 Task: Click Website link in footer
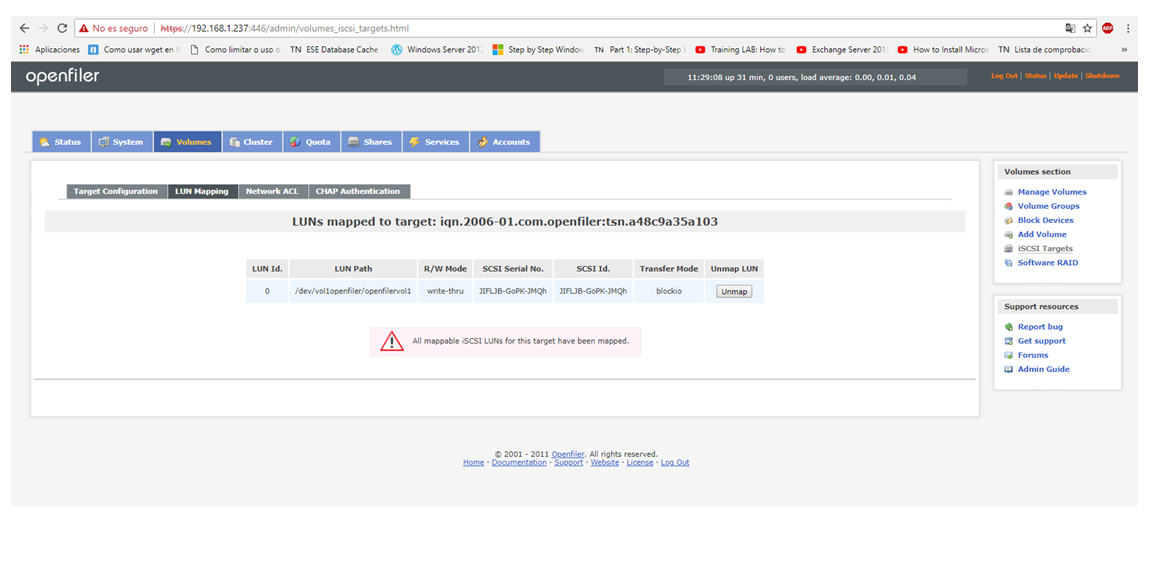[605, 463]
